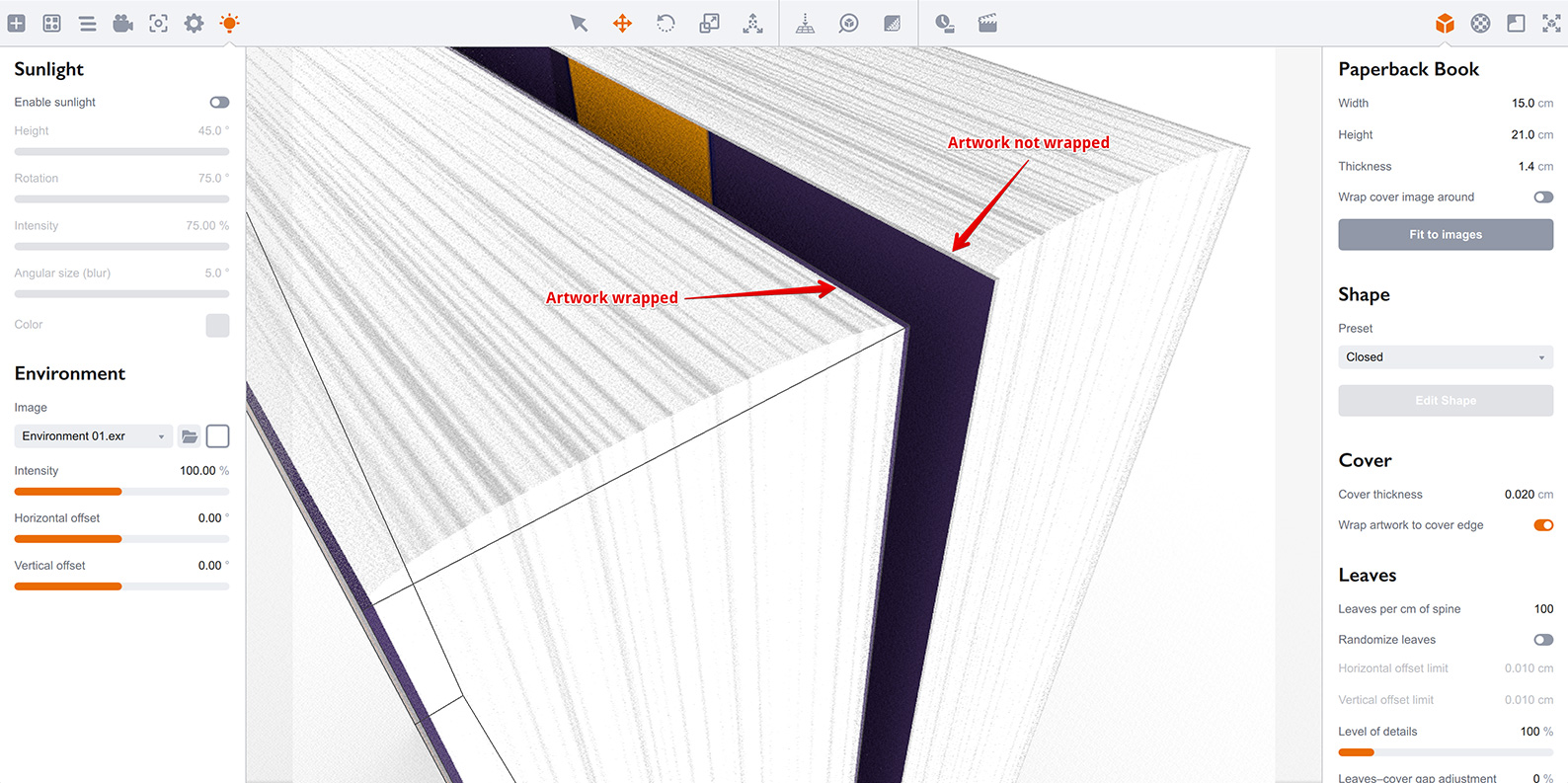Click the Fit to images button
Screen dimensions: 1568x783
pos(1446,234)
